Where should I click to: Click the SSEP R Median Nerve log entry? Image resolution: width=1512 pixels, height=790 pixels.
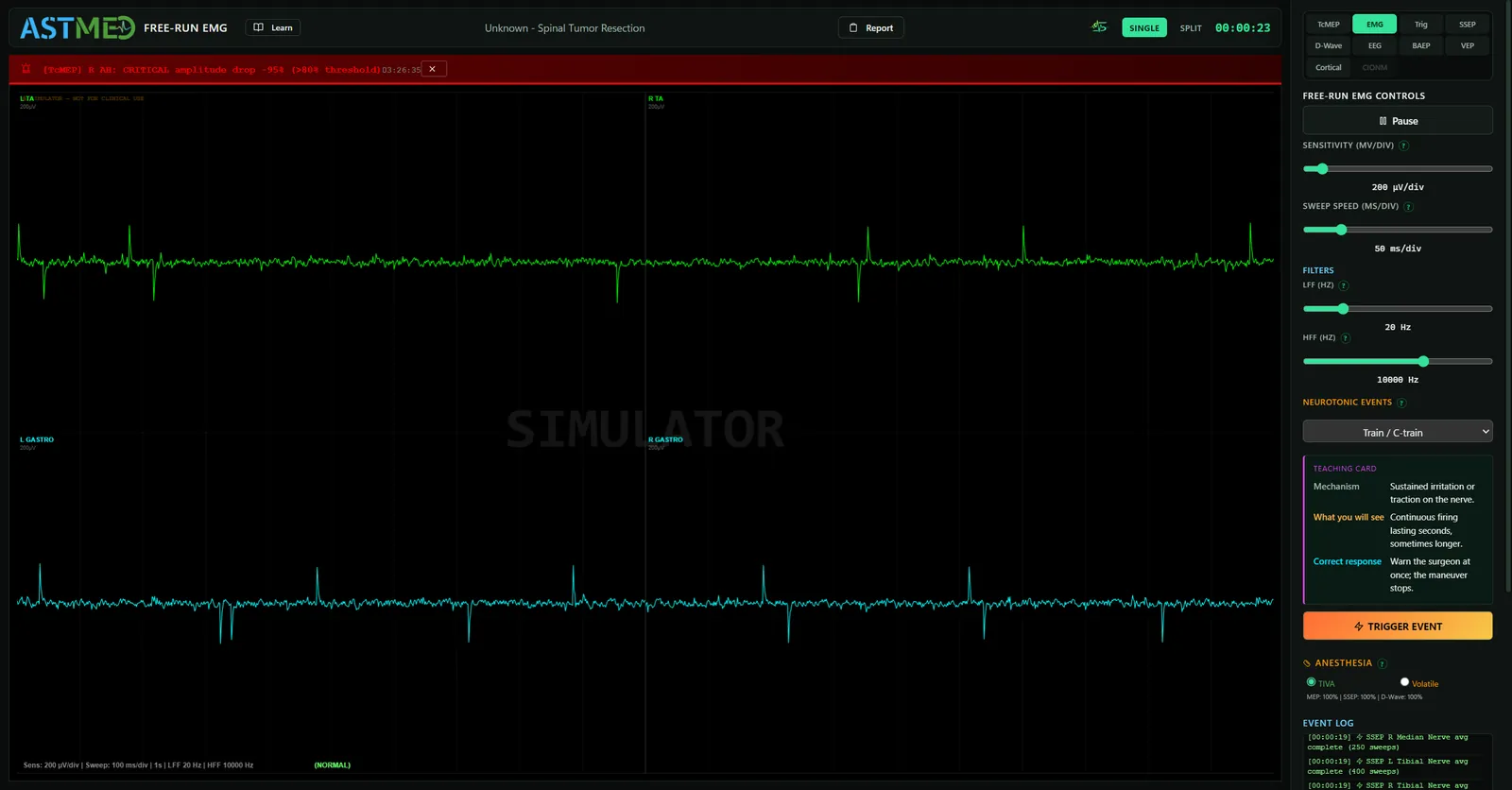[1389, 742]
